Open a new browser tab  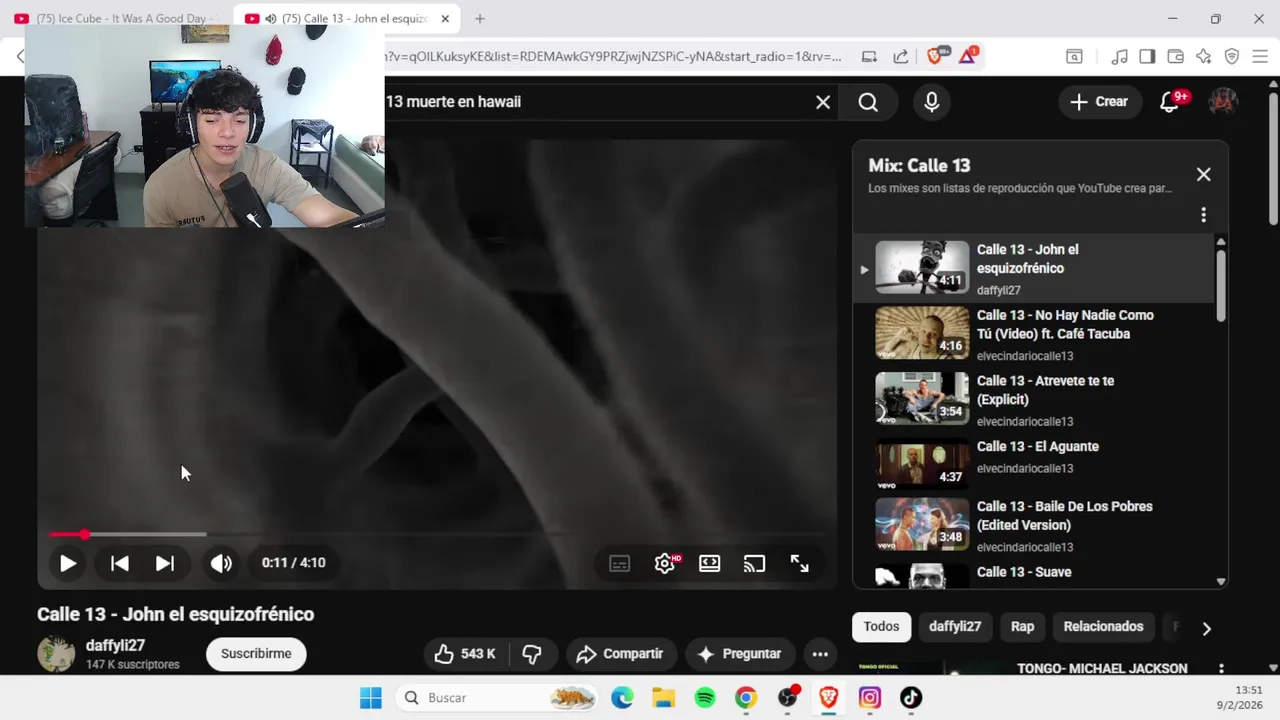click(480, 19)
